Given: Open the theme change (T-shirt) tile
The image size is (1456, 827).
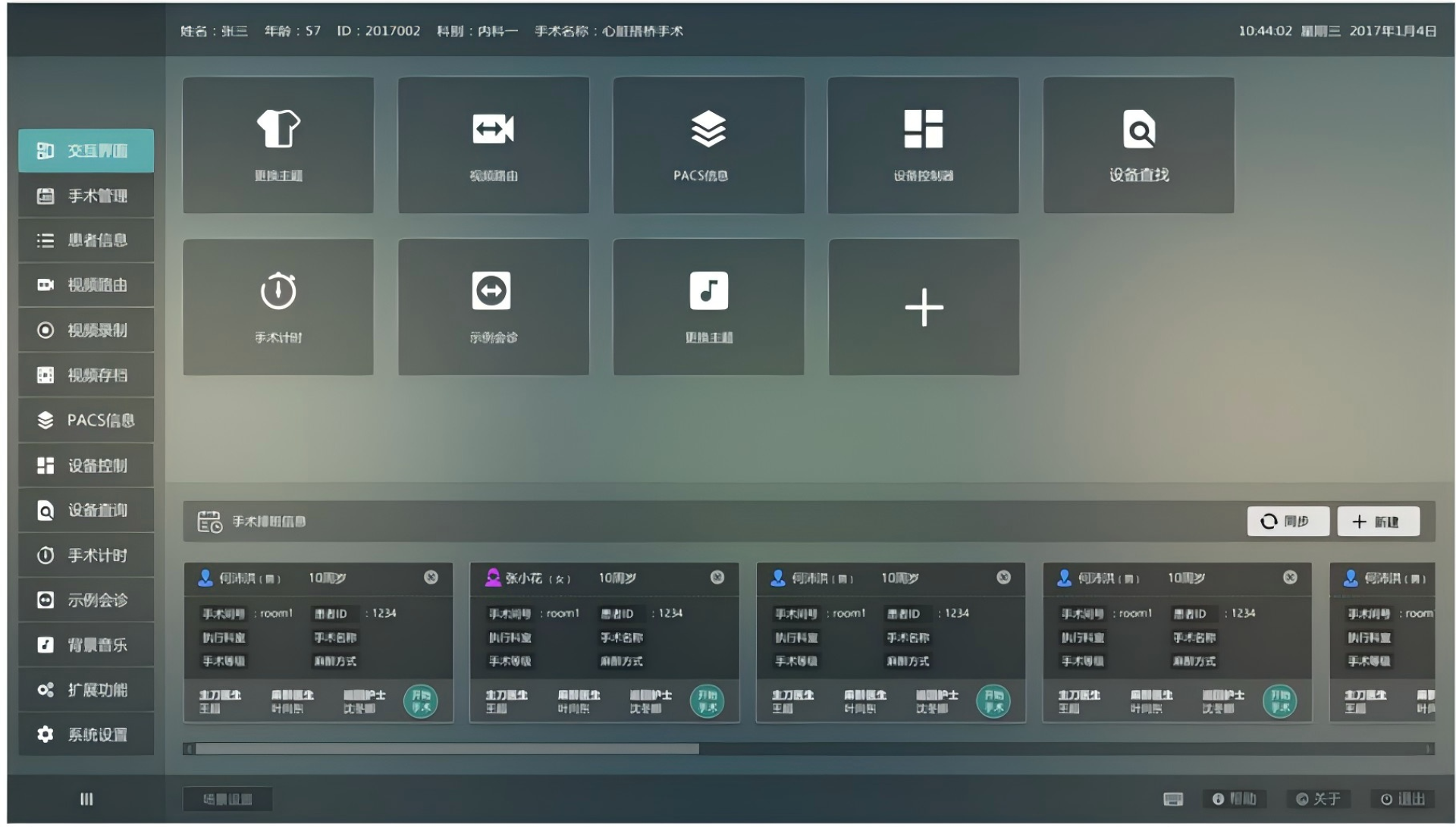Looking at the screenshot, I should point(278,145).
